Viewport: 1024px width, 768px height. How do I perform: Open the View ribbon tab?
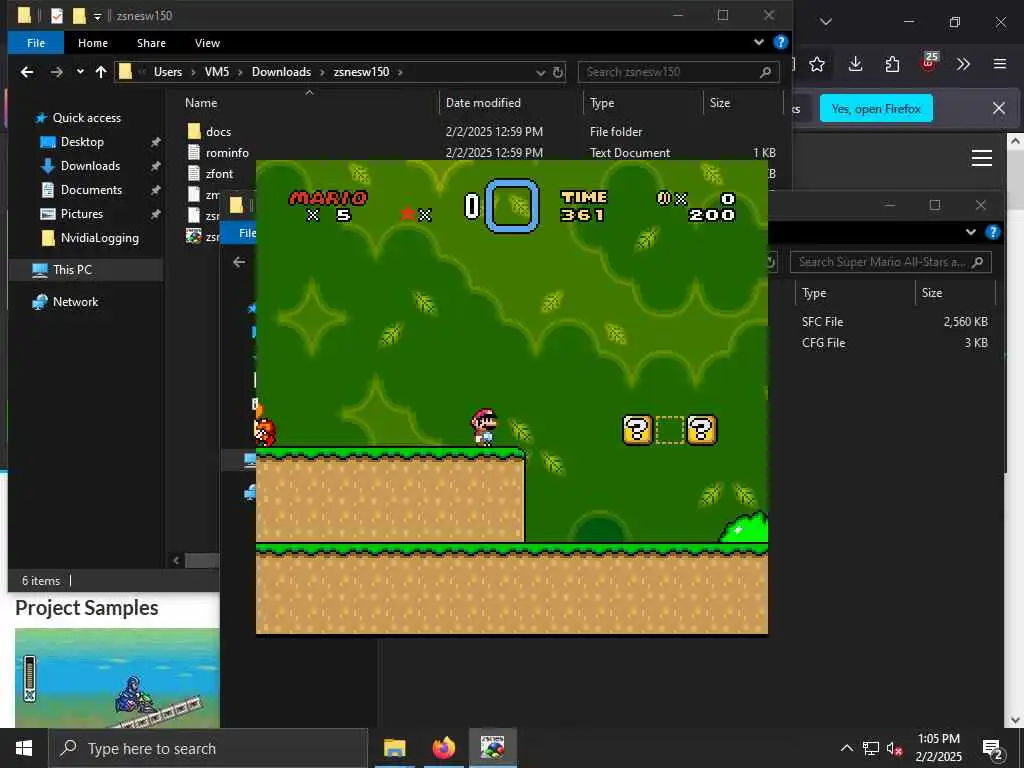207,43
